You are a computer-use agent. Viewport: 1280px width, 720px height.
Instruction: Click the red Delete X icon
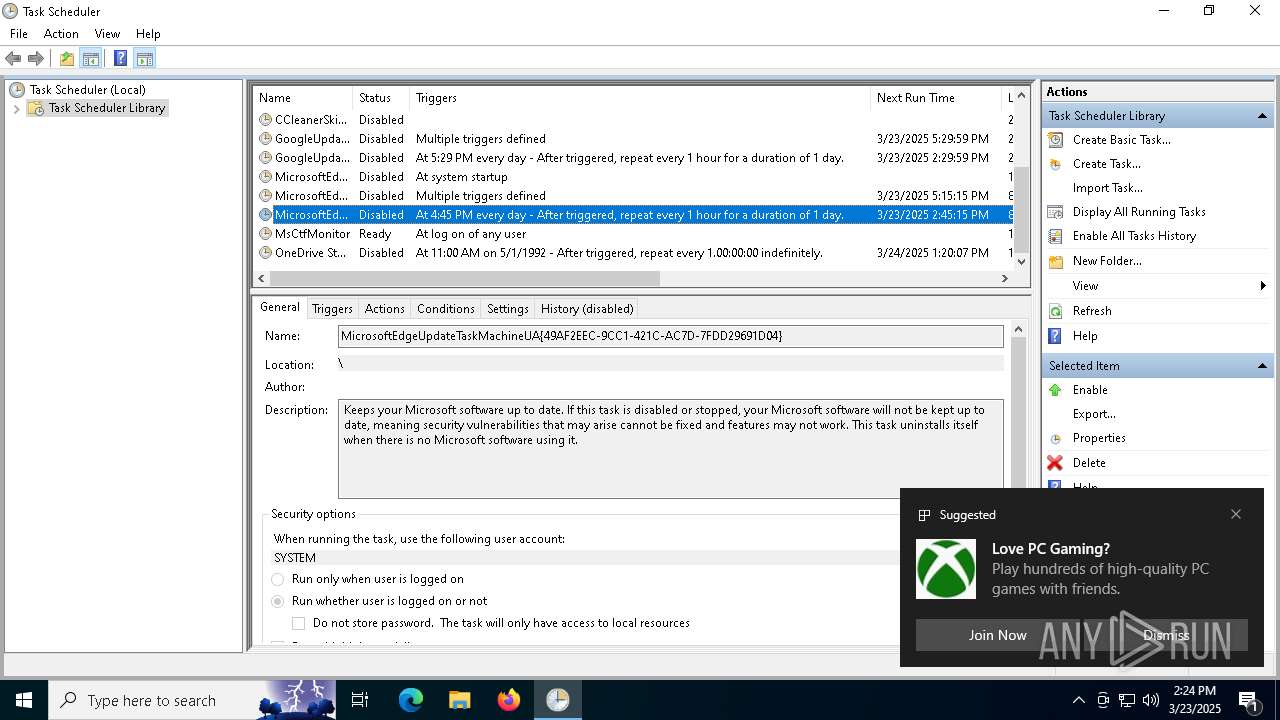[x=1055, y=463]
